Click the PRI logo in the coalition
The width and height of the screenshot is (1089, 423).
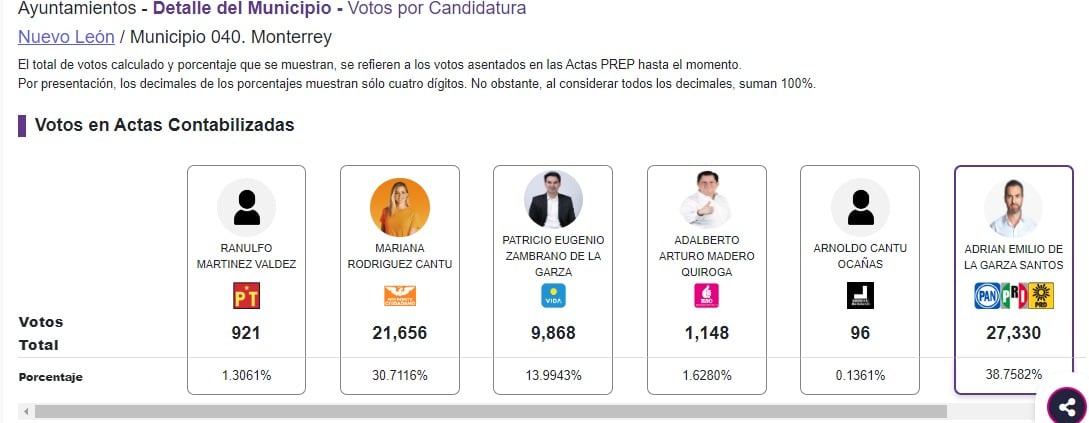click(x=1014, y=296)
